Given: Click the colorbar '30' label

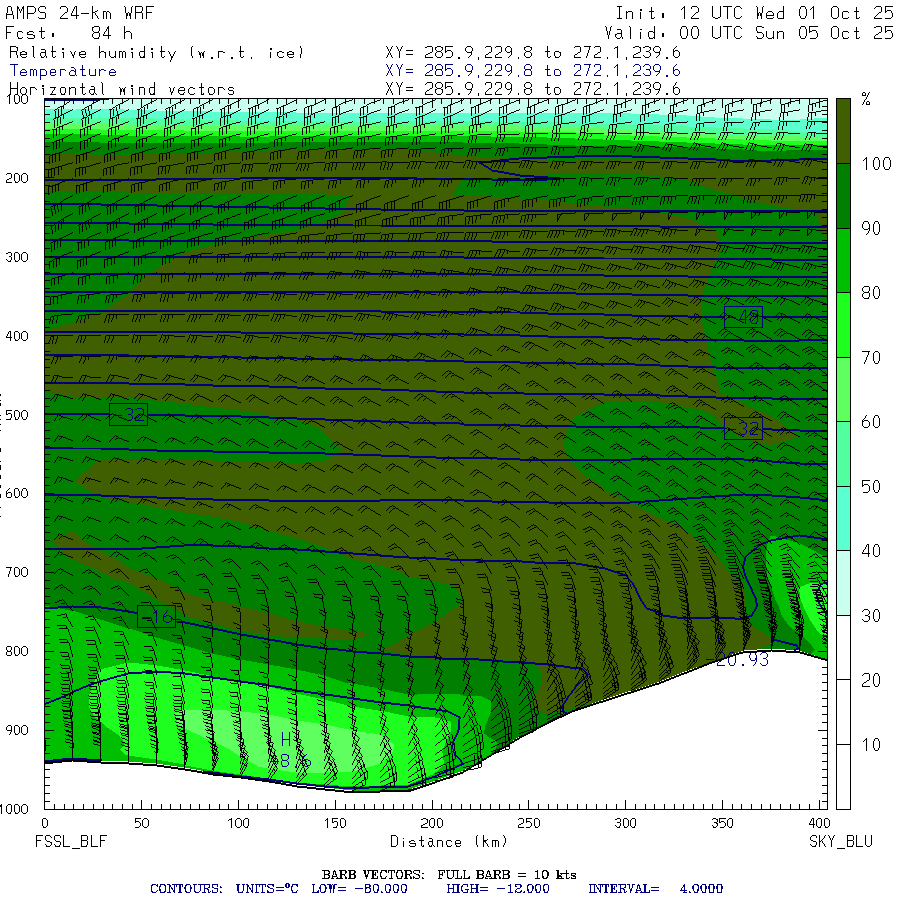Looking at the screenshot, I should click(871, 616).
